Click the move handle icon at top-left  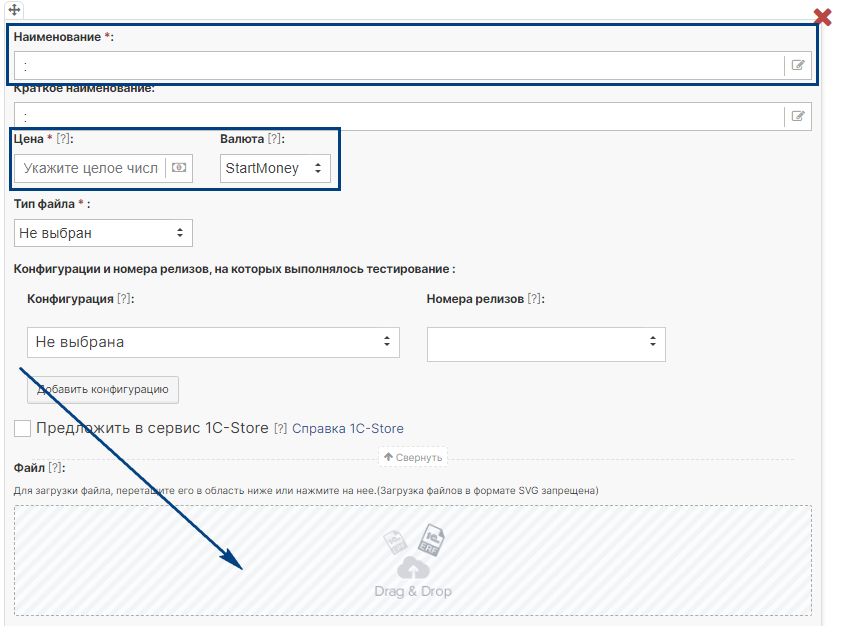tap(14, 10)
